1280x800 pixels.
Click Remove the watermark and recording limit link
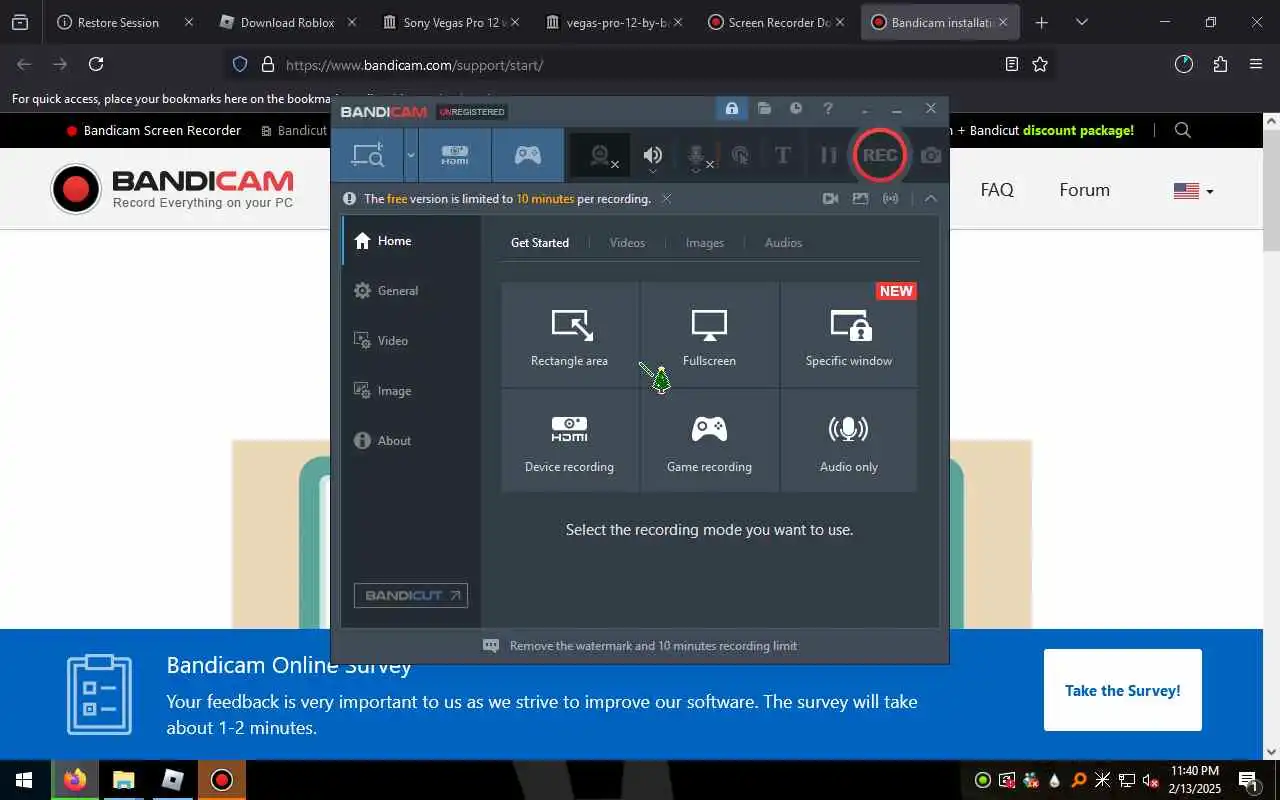(x=653, y=646)
